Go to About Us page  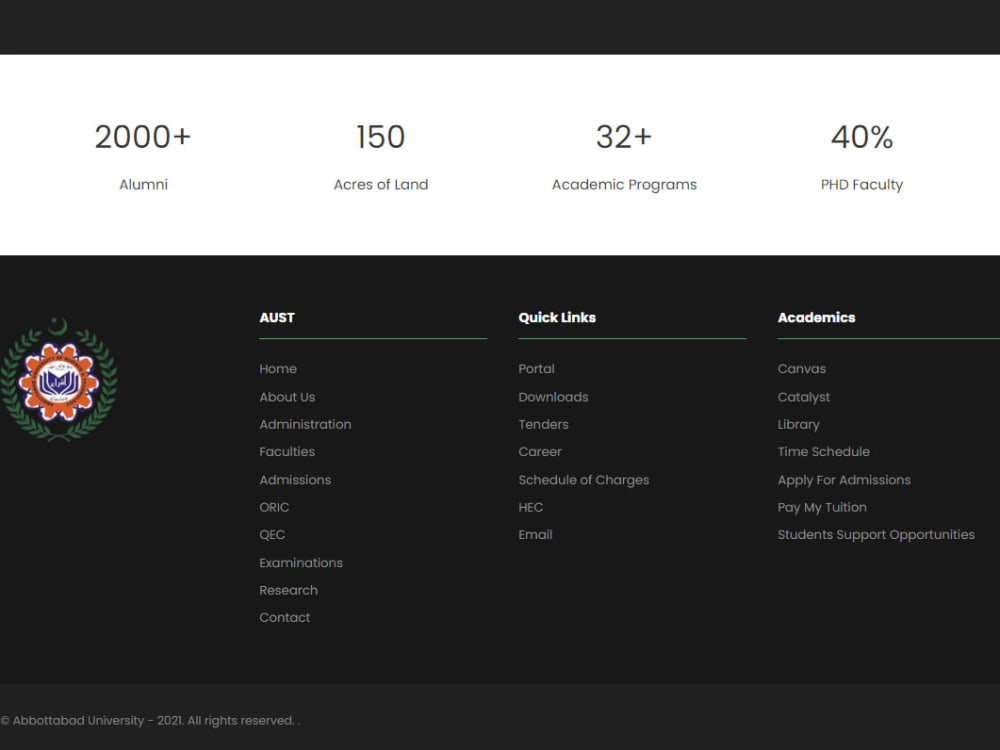(287, 397)
